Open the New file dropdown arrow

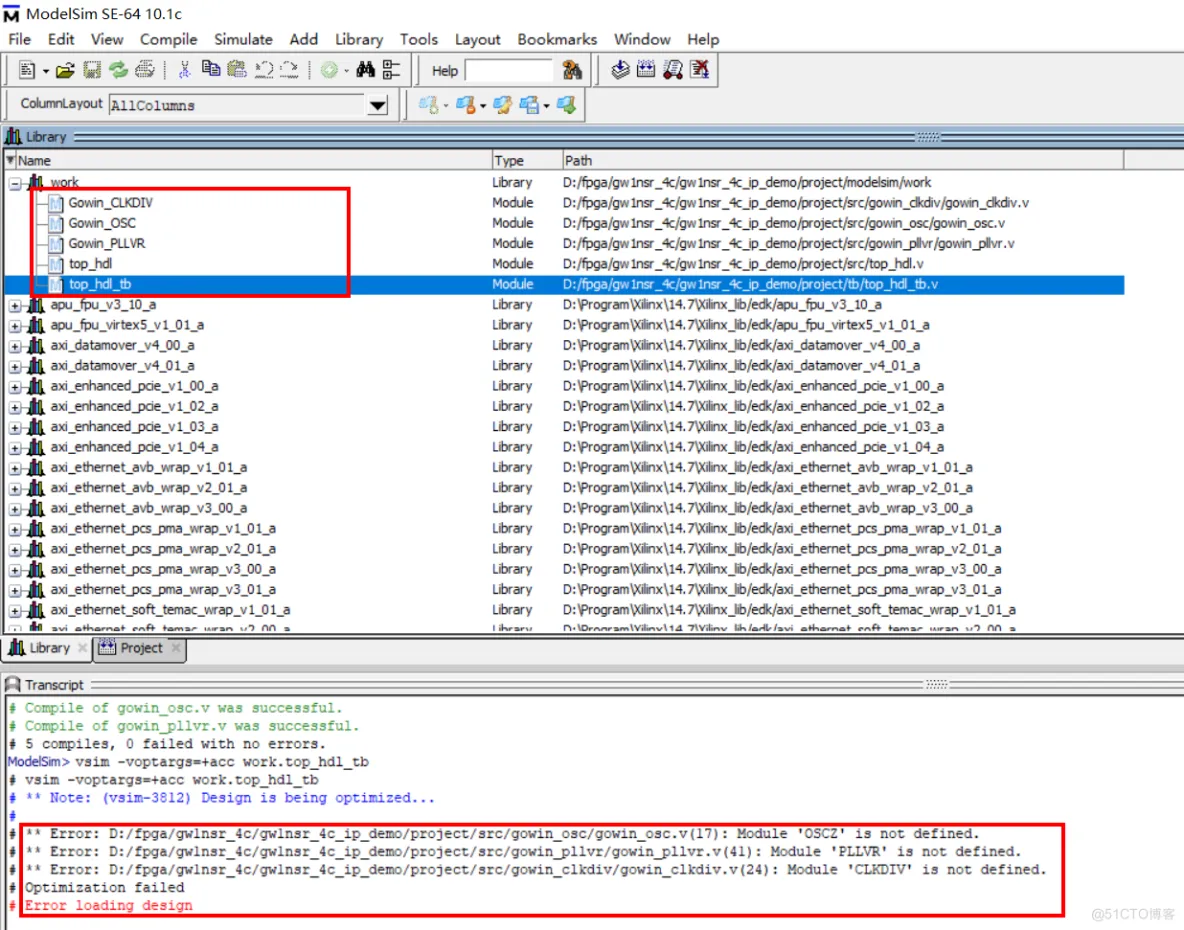click(45, 71)
